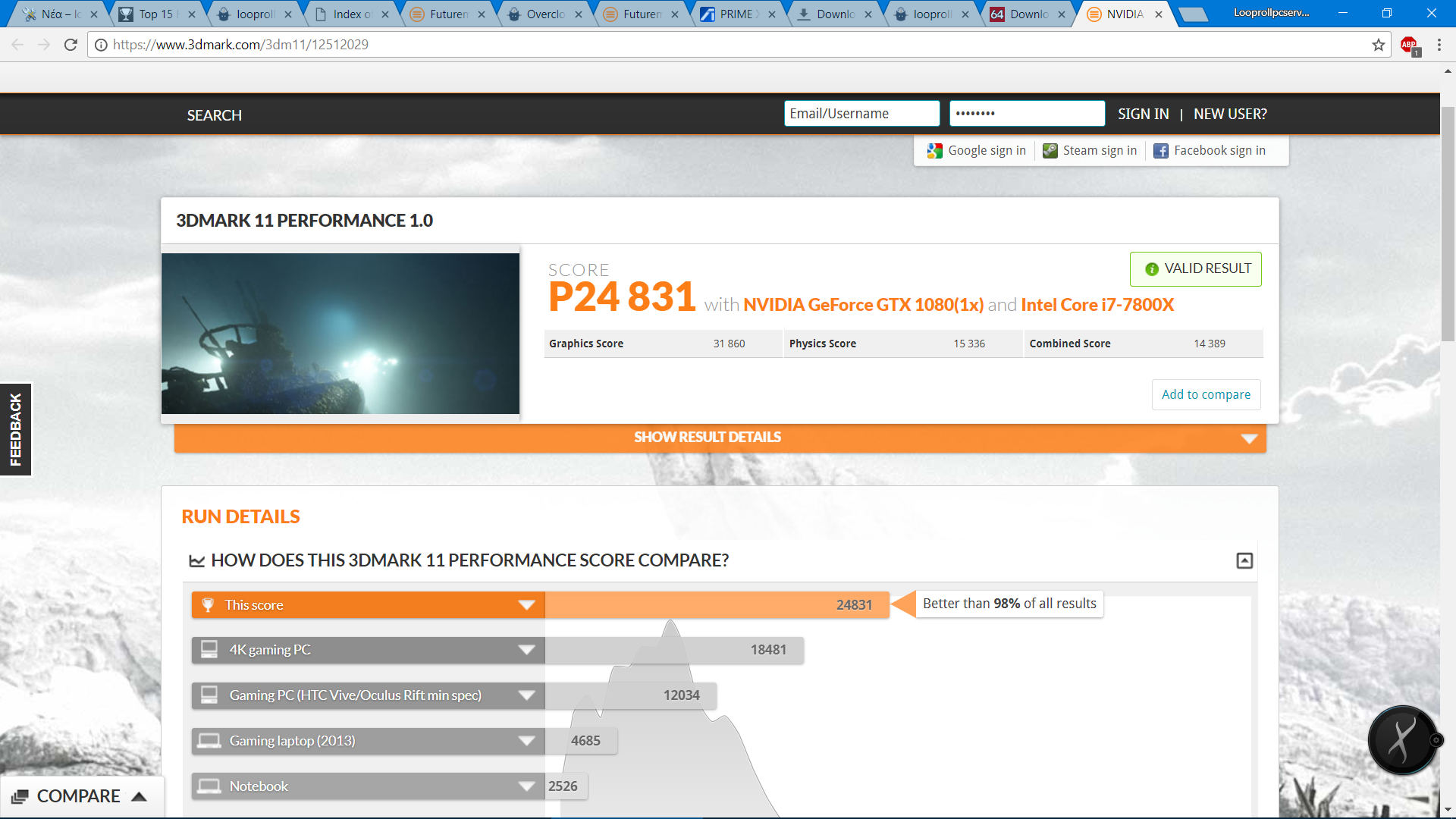1456x819 pixels.
Task: Expand the Notebook dropdown arrow
Action: pyautogui.click(x=526, y=786)
